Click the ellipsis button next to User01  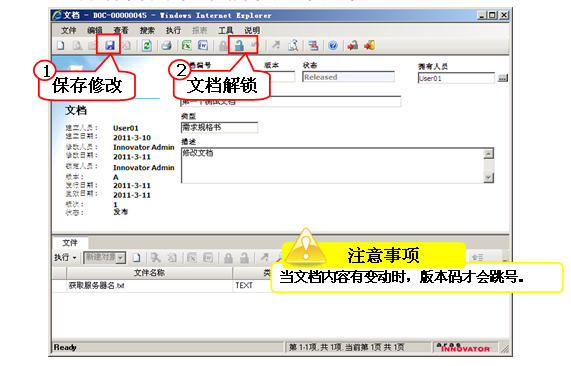tap(503, 78)
